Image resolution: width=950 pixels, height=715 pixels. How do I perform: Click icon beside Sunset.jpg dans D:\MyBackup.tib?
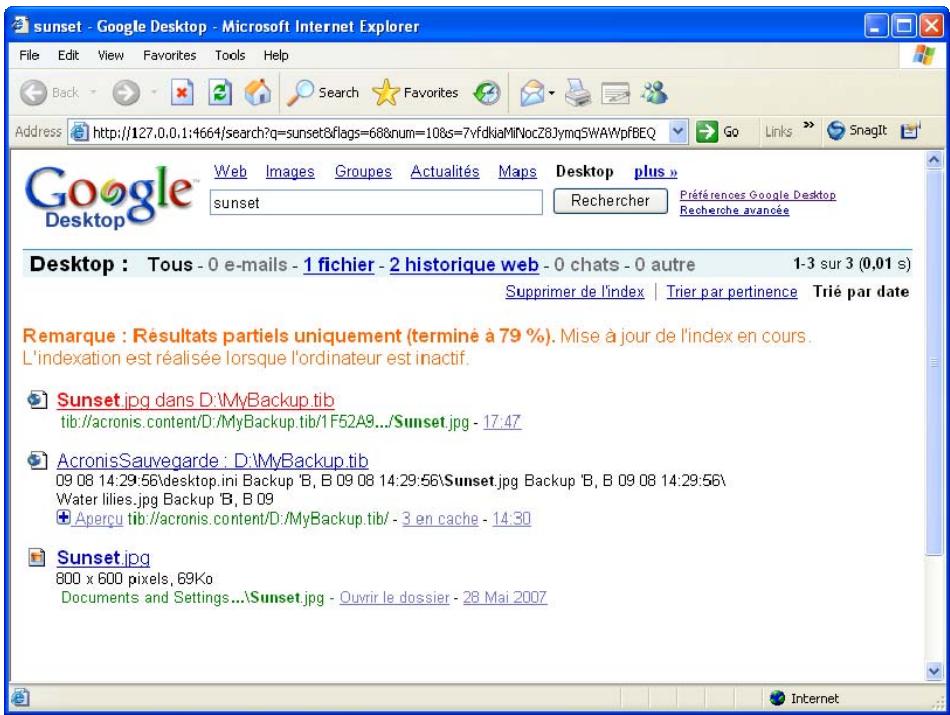click(38, 400)
